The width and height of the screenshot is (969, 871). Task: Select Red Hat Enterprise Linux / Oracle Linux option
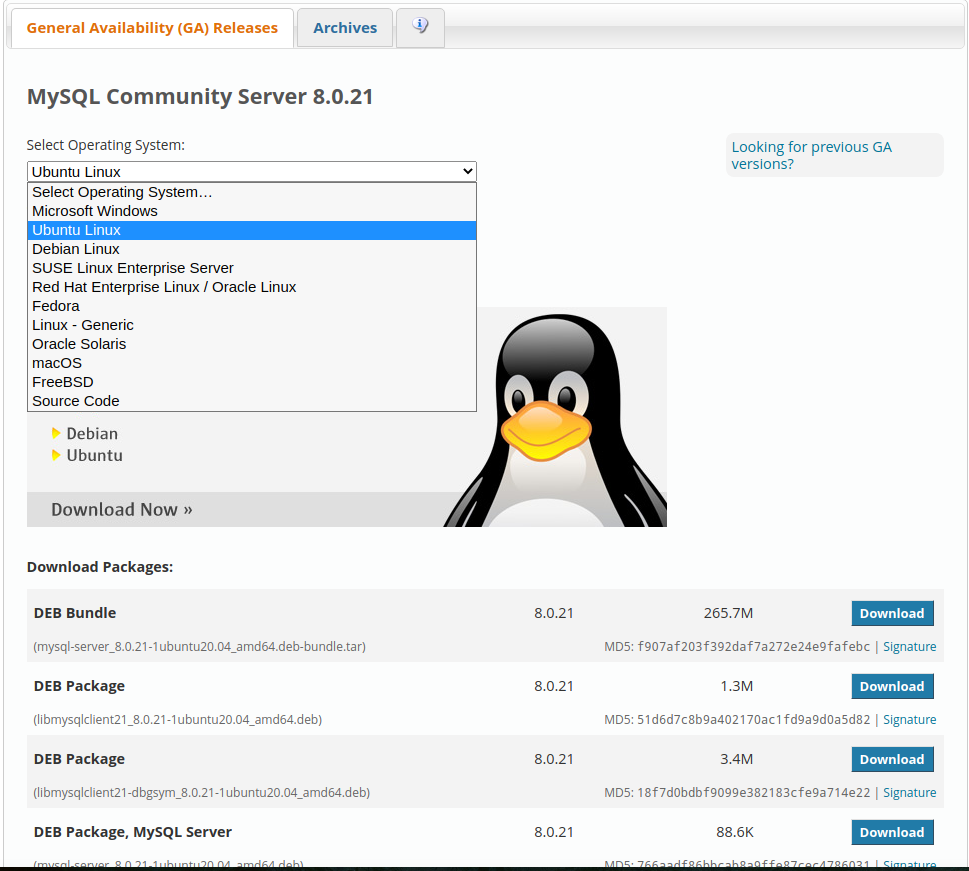pos(164,286)
